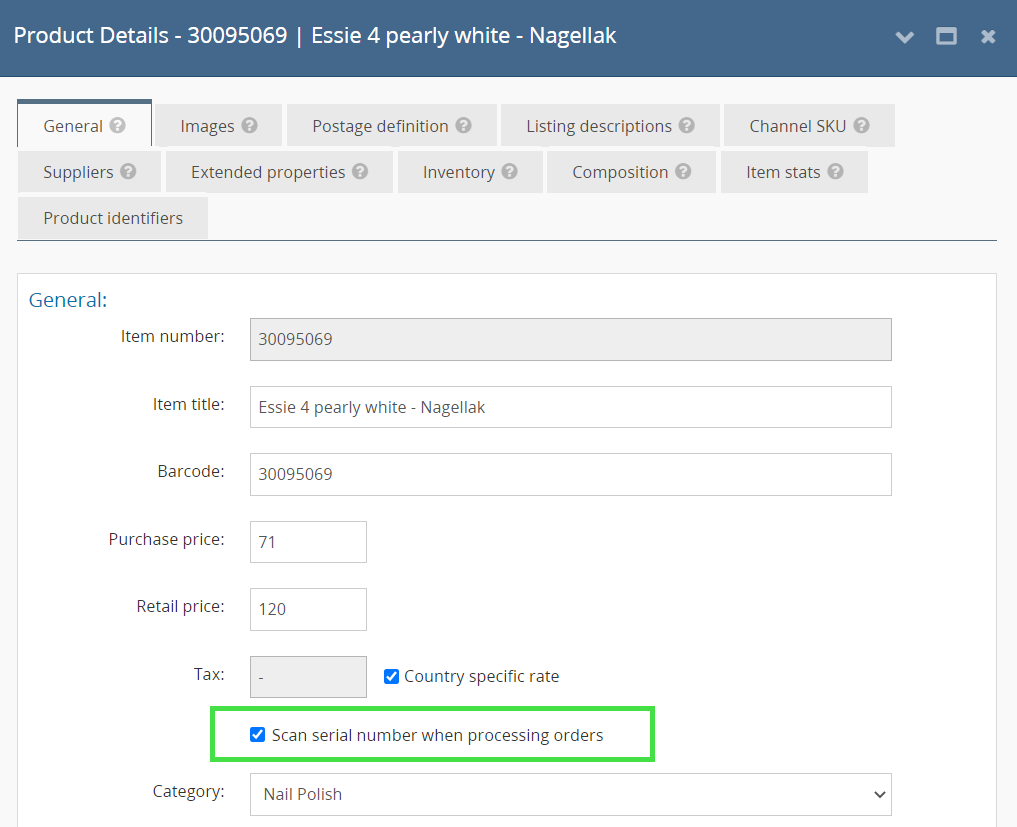
Task: Click help icon beside Inventory tab
Action: [510, 172]
